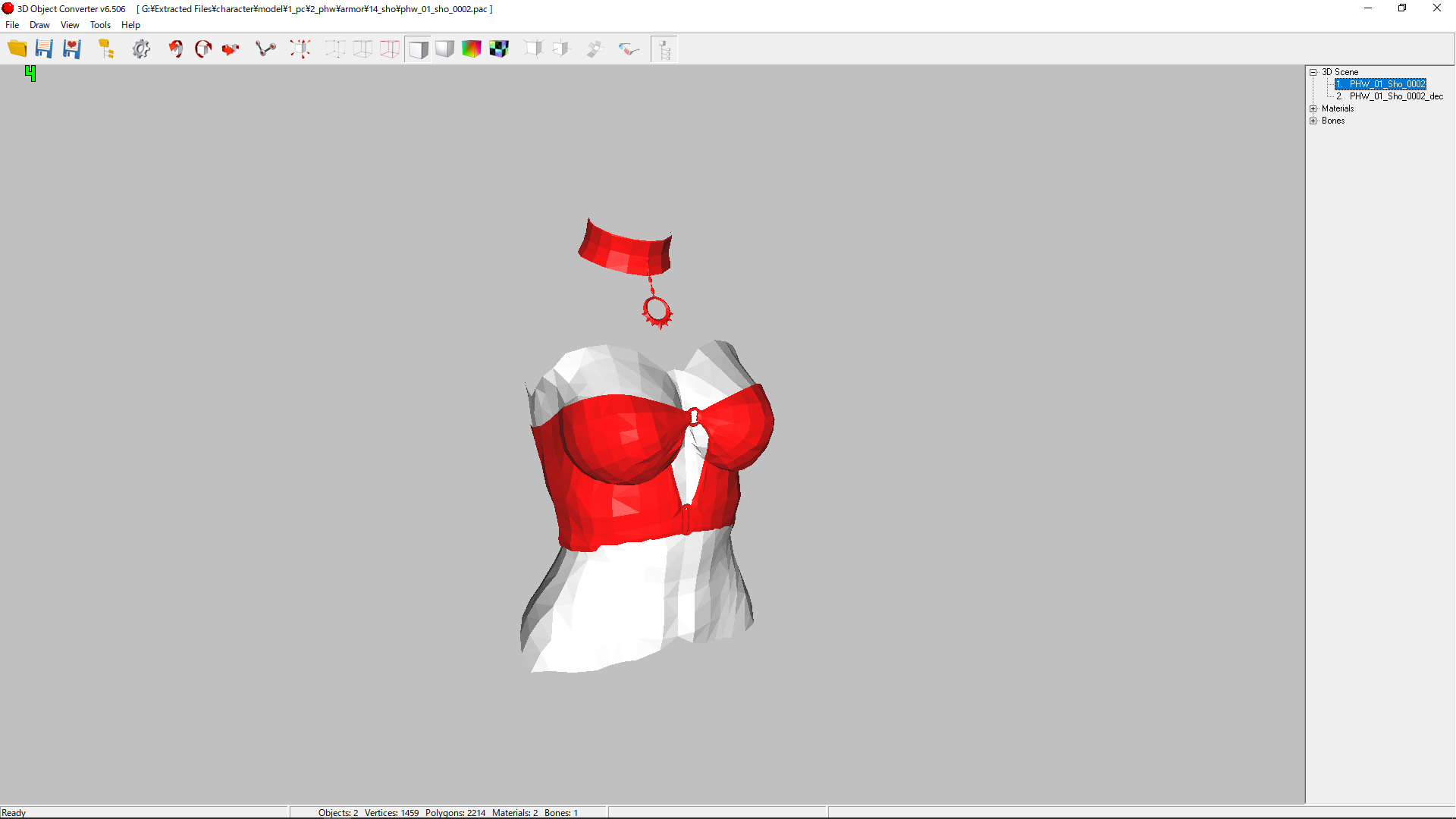Click the exploding cube normals icon
This screenshot has height=819, width=1456.
(x=300, y=49)
